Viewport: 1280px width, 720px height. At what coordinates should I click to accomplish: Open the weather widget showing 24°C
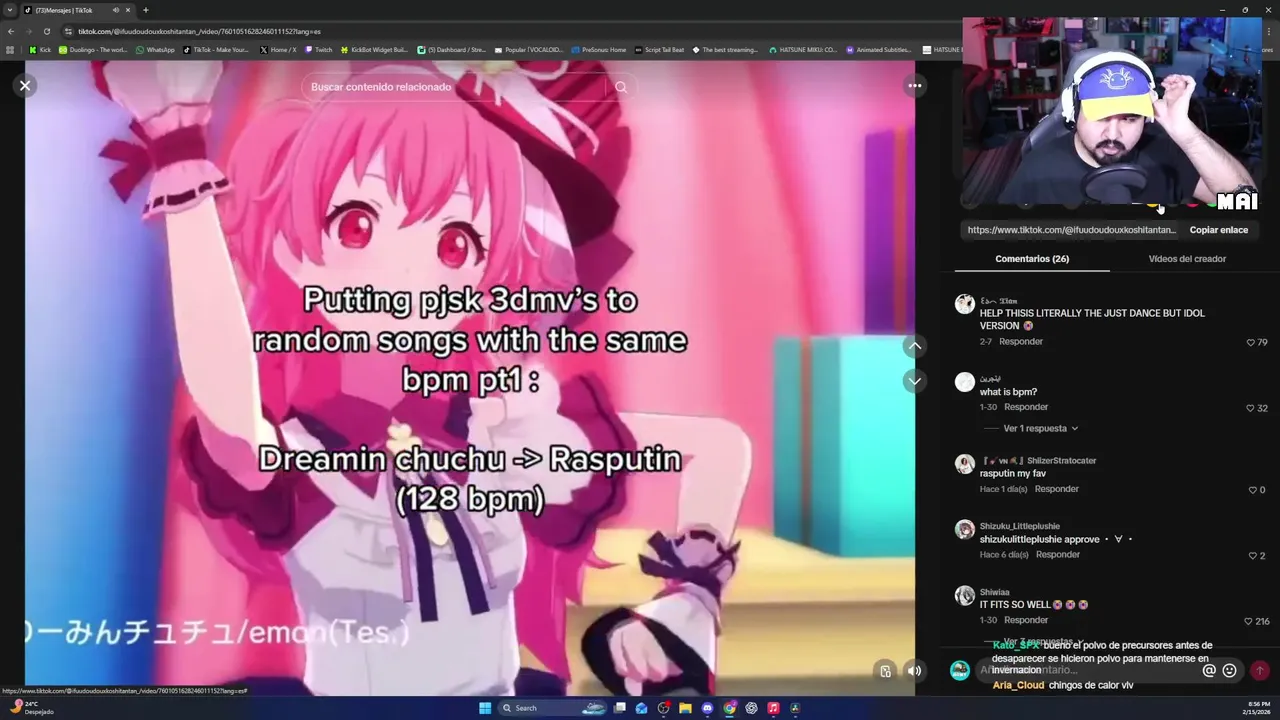[x=30, y=708]
